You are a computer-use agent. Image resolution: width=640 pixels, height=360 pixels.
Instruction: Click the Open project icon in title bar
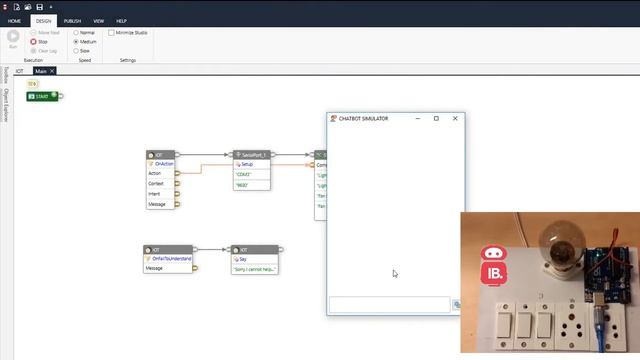point(28,7)
